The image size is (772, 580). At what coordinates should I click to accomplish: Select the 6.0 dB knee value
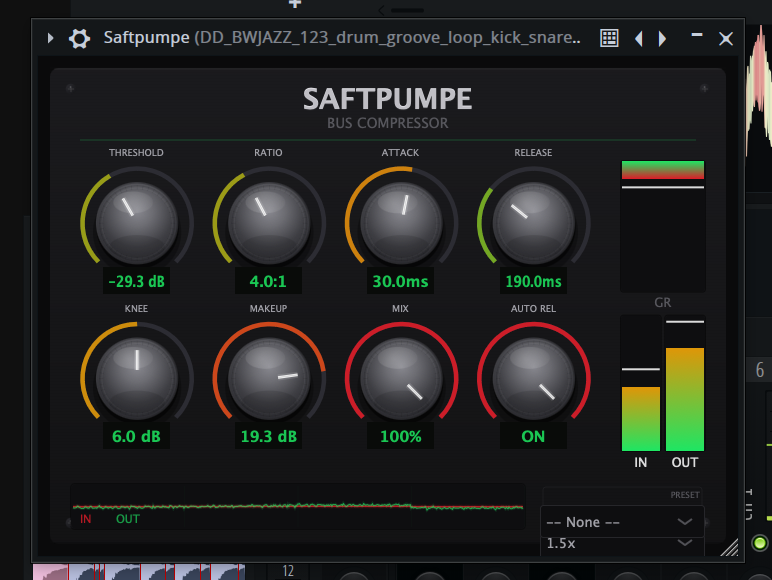point(136,436)
